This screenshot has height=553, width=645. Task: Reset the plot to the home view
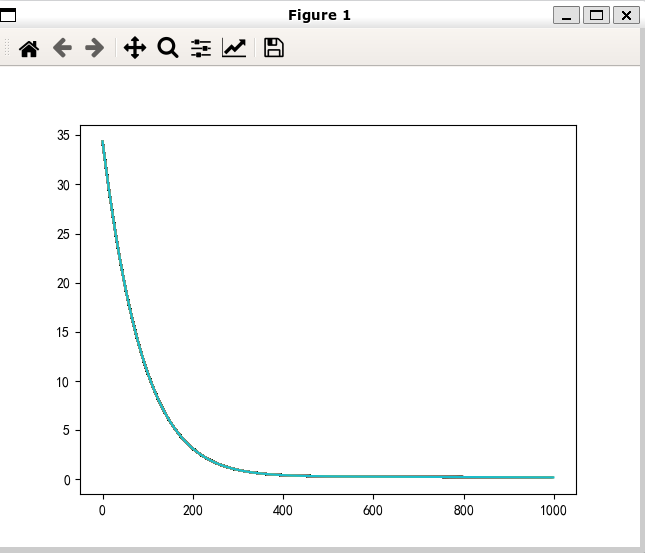click(x=29, y=48)
